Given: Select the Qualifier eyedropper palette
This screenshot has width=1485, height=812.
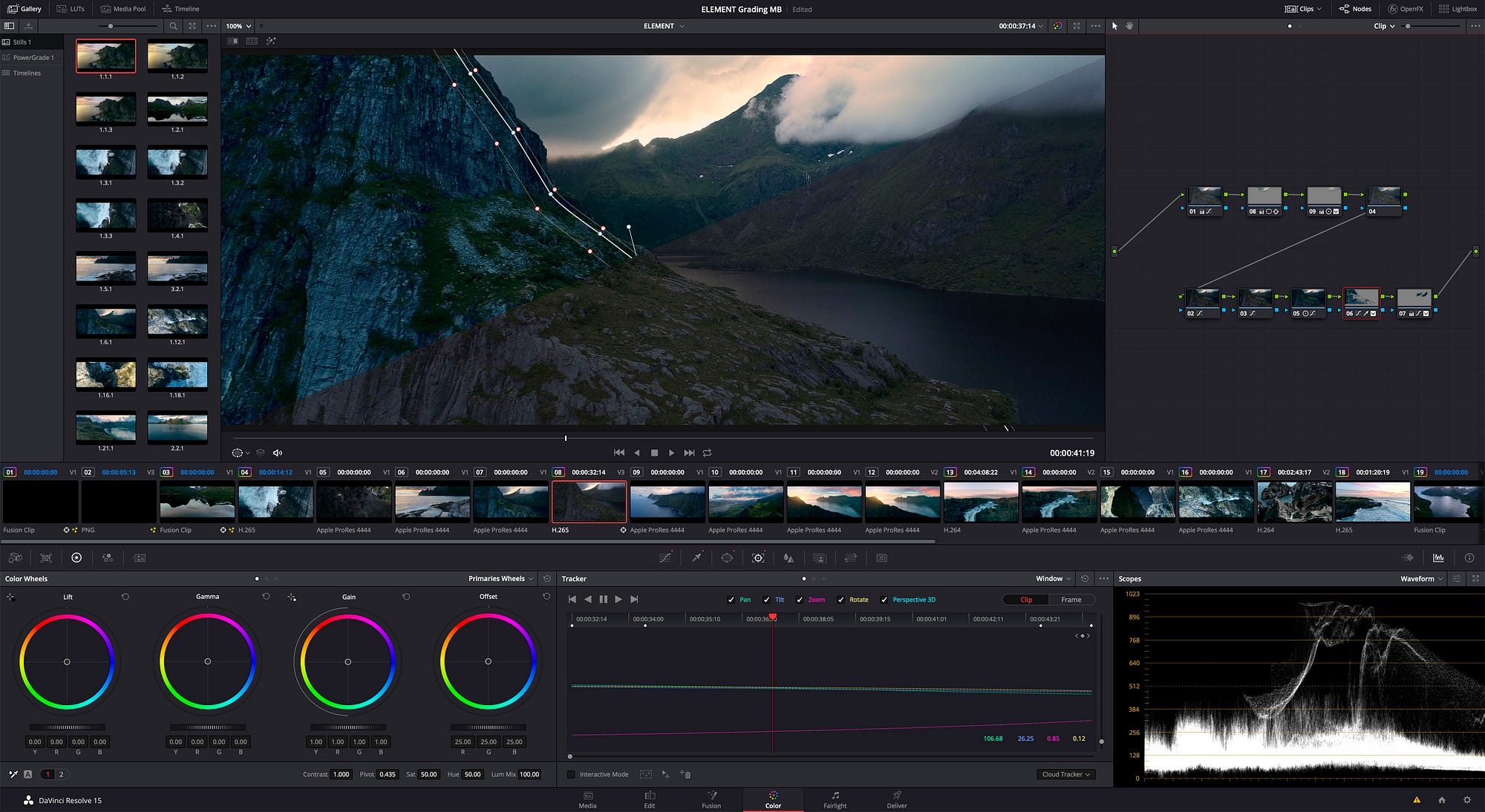Looking at the screenshot, I should pyautogui.click(x=696, y=557).
